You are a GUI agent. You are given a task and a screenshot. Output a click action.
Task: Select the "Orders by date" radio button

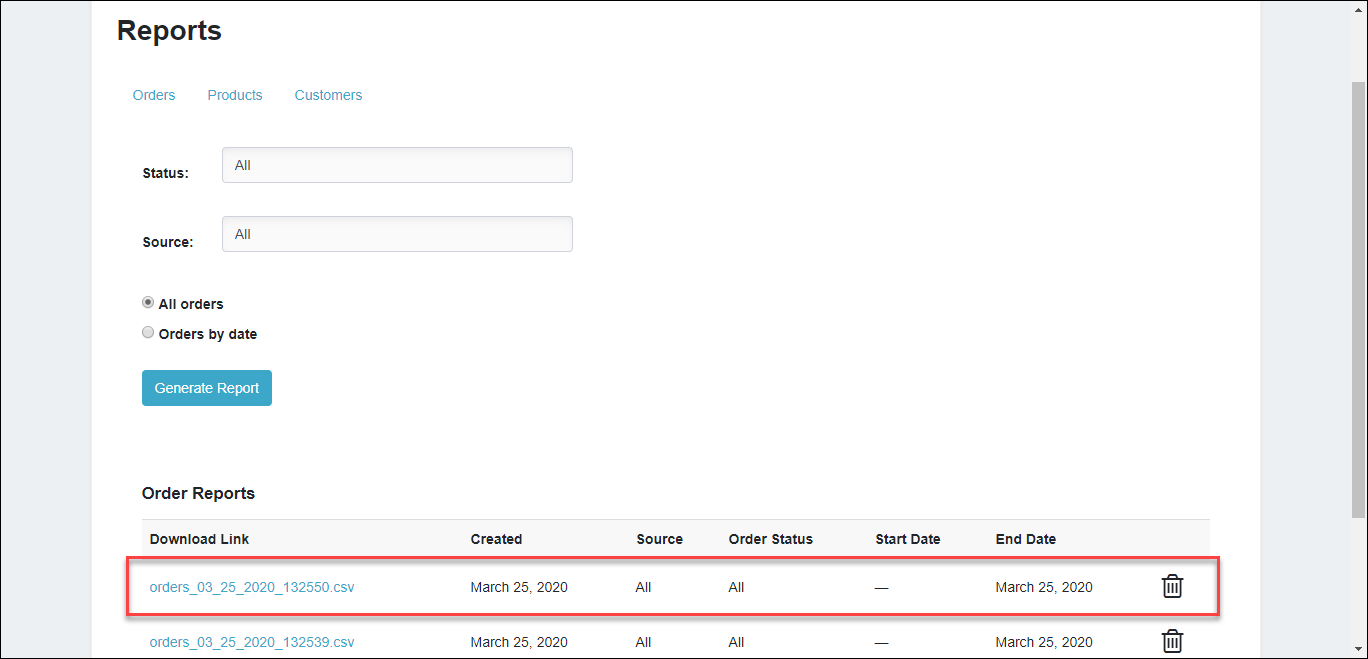[x=147, y=332]
